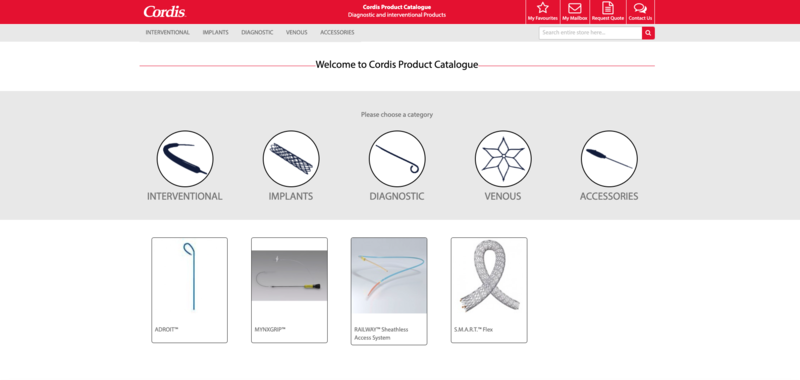
Task: Open the RAILWAY Sheathless Access System image
Action: (x=389, y=276)
